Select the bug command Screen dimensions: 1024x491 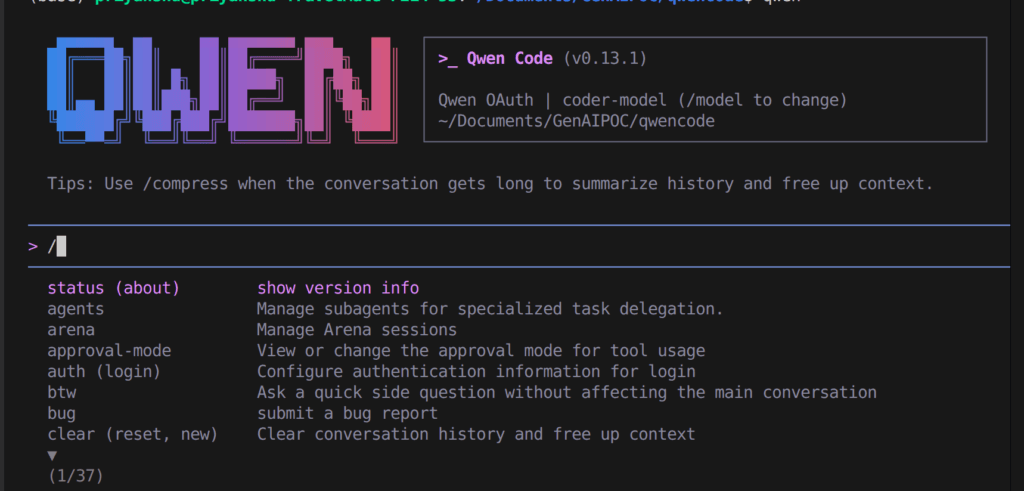pos(61,413)
